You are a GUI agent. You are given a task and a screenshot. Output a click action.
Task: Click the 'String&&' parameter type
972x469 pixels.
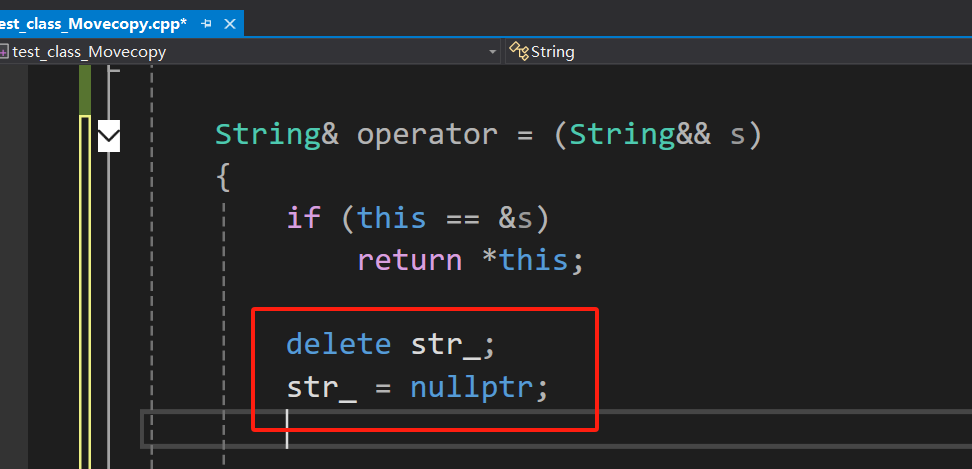(x=640, y=135)
